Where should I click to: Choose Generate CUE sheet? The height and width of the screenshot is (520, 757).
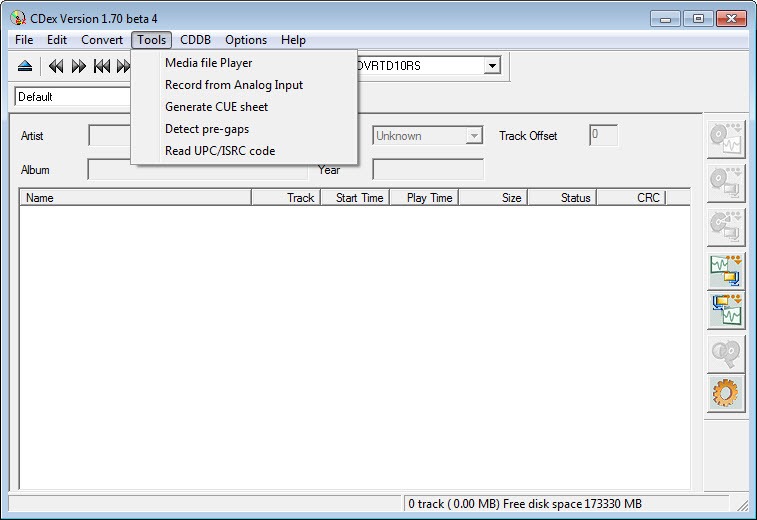244,107
